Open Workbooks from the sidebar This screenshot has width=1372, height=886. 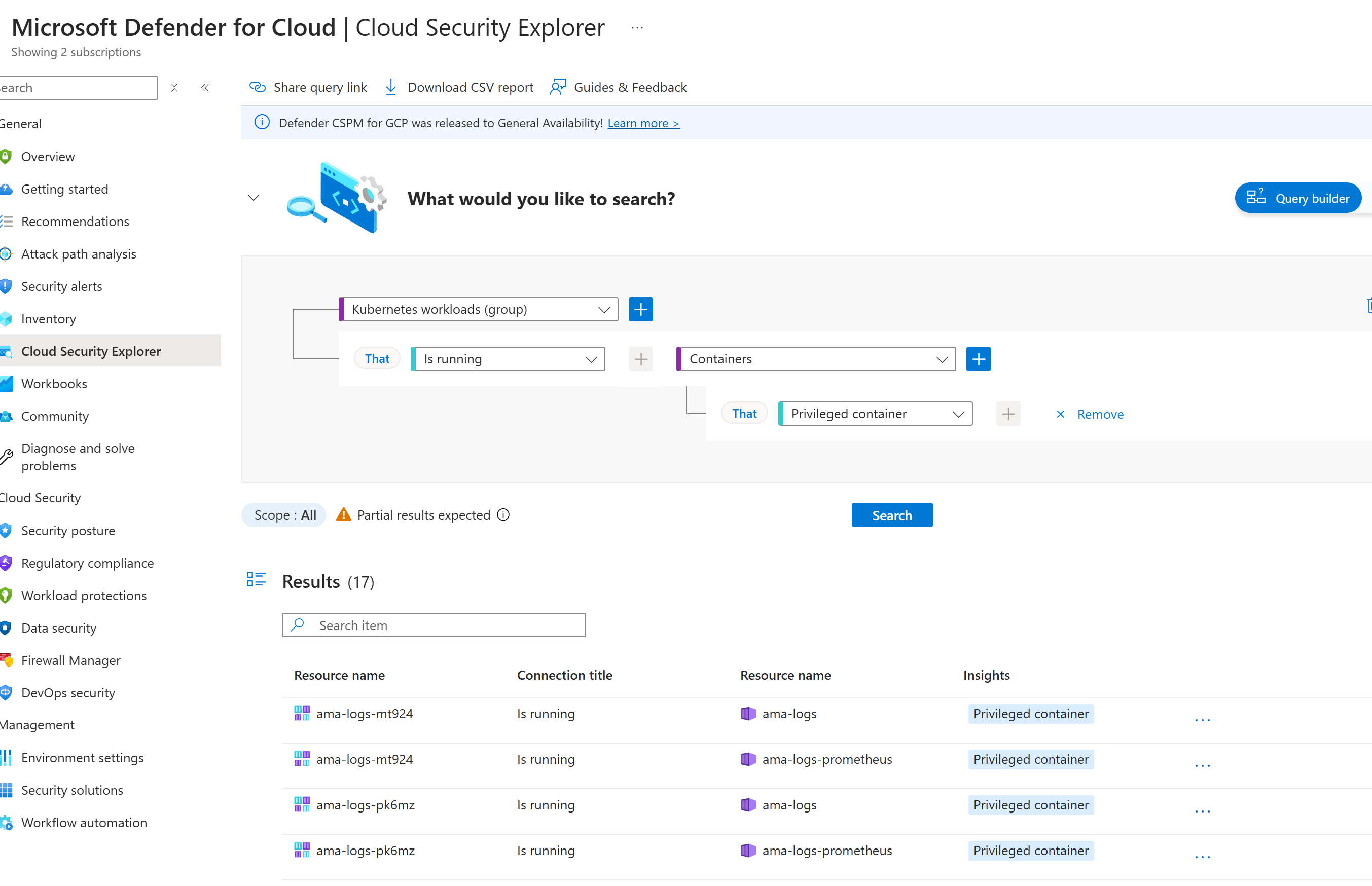[x=55, y=383]
